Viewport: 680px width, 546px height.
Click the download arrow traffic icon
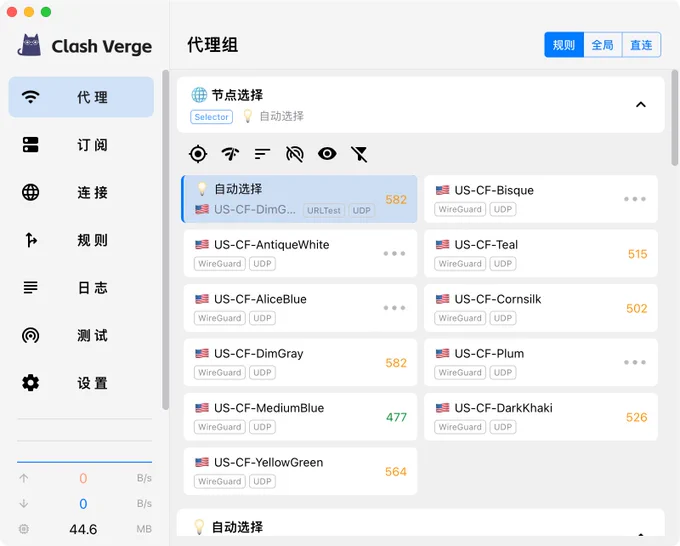(x=24, y=503)
